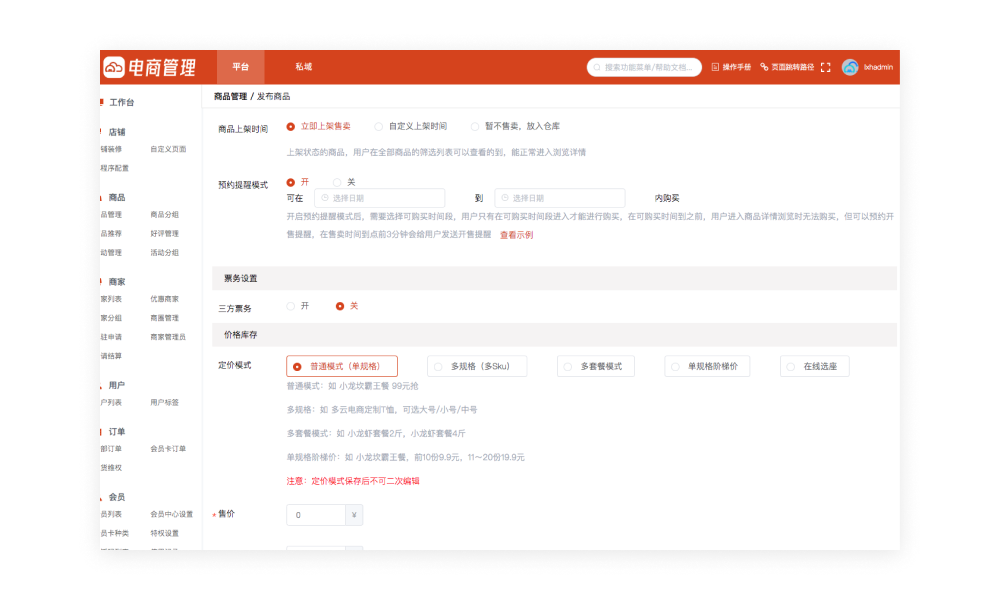
Task: Click the 电商管理 cloud logo
Action: pyautogui.click(x=113, y=66)
